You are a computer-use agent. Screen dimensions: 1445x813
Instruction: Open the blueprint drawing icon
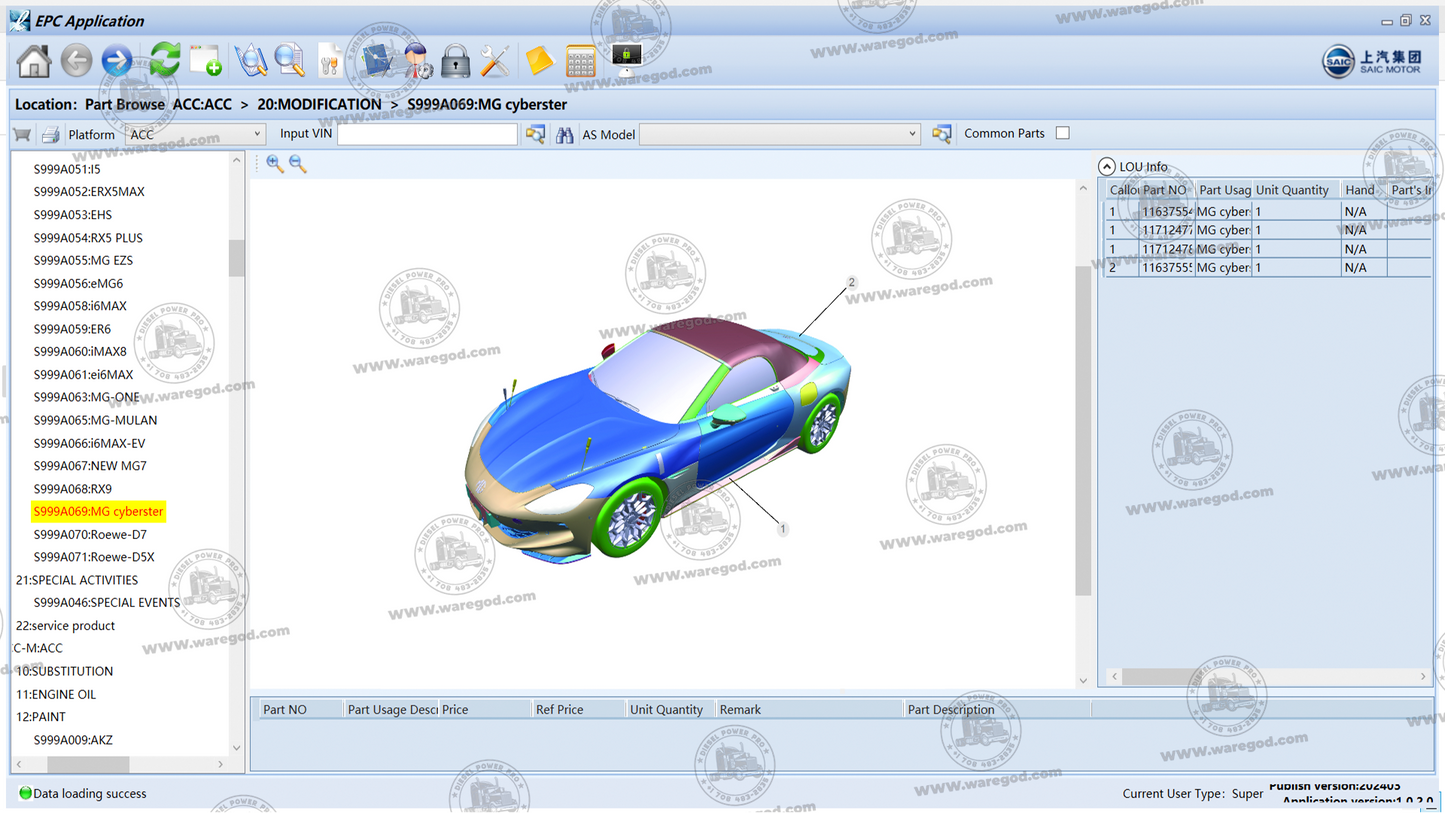377,61
